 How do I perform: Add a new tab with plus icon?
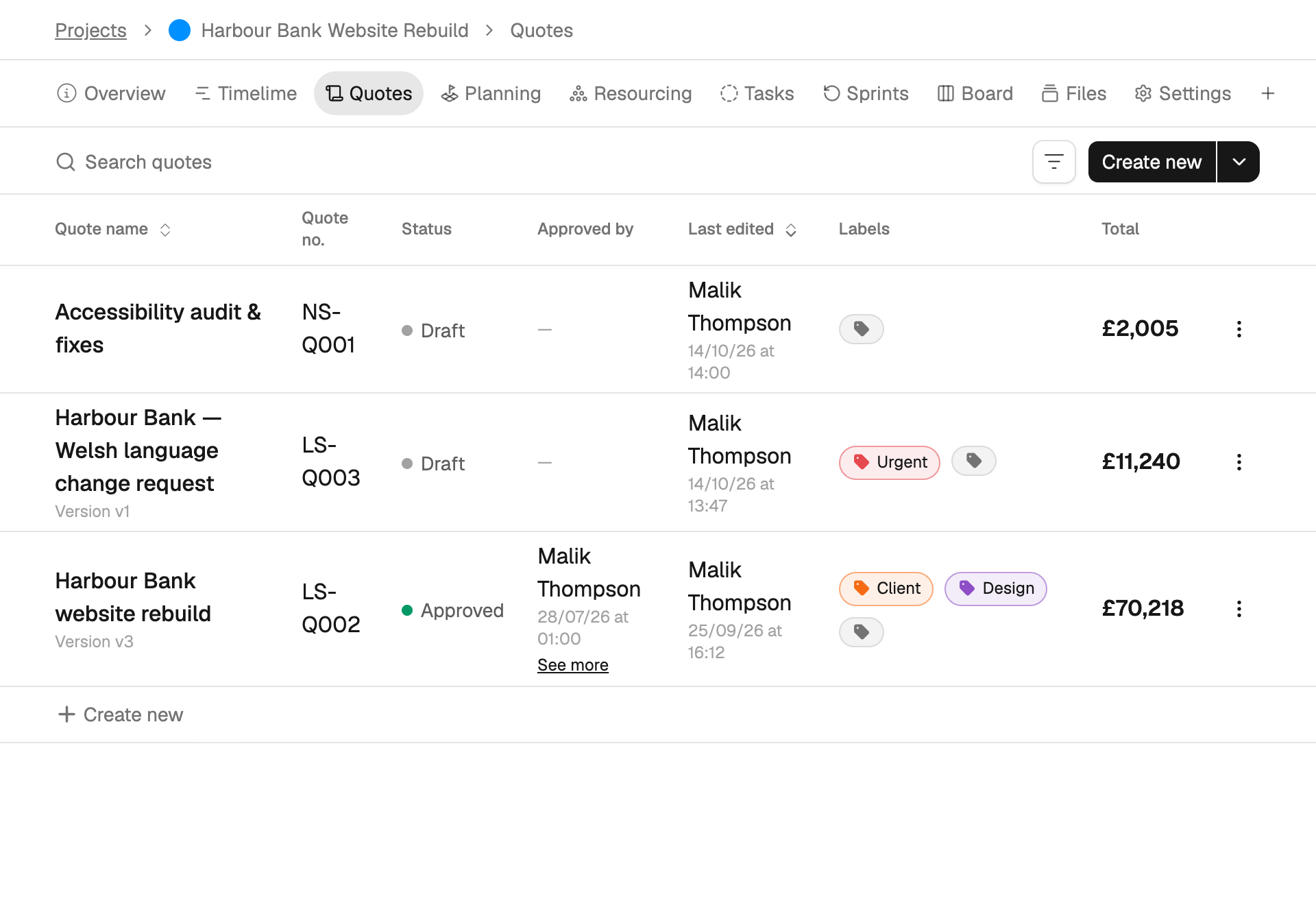click(1267, 93)
